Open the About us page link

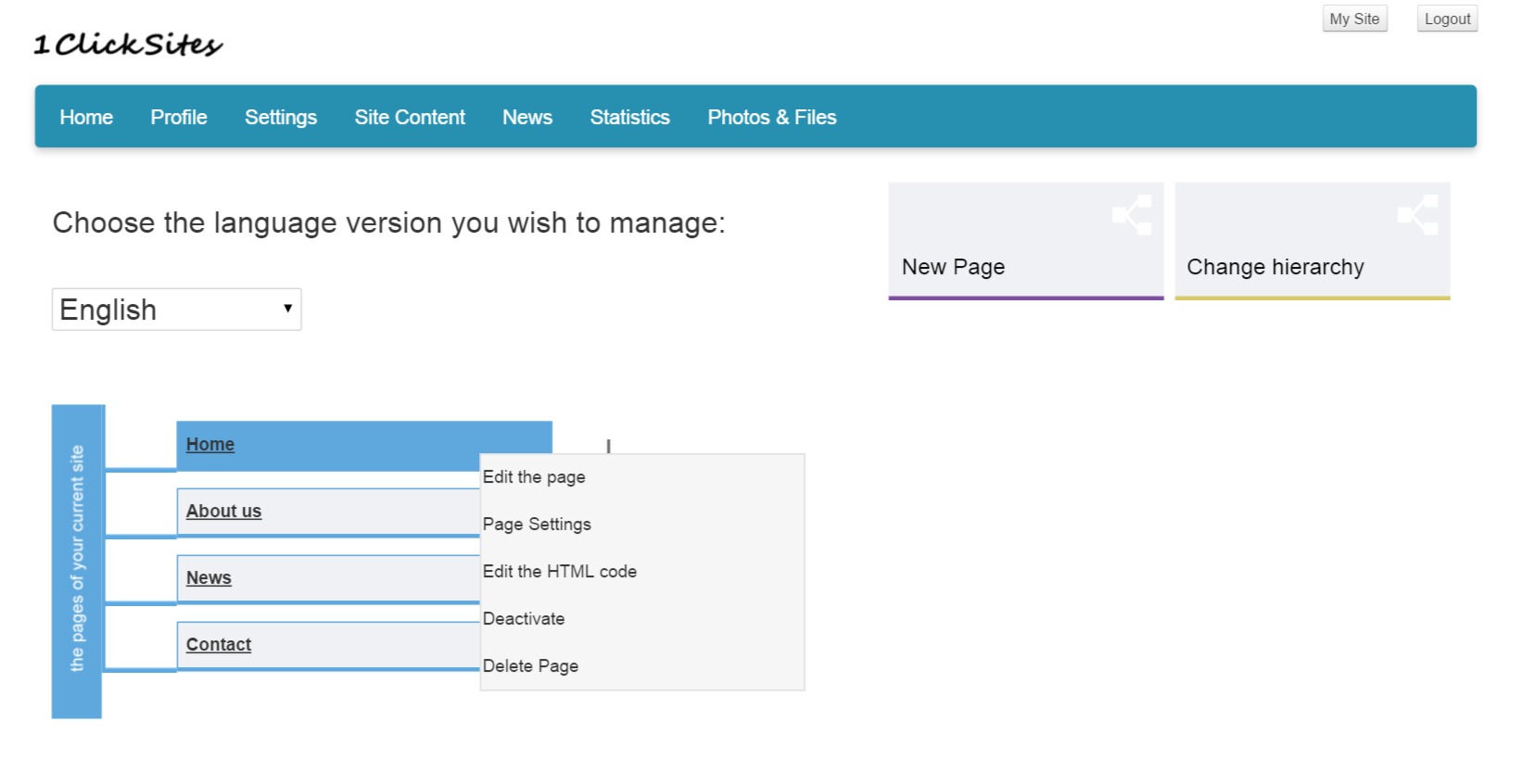(x=223, y=511)
